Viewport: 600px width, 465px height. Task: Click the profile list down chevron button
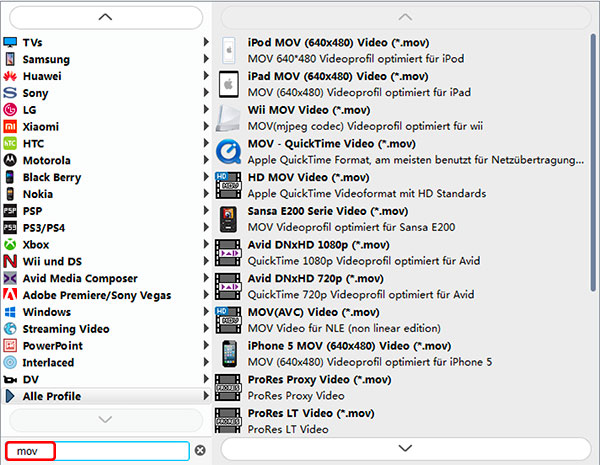click(406, 449)
